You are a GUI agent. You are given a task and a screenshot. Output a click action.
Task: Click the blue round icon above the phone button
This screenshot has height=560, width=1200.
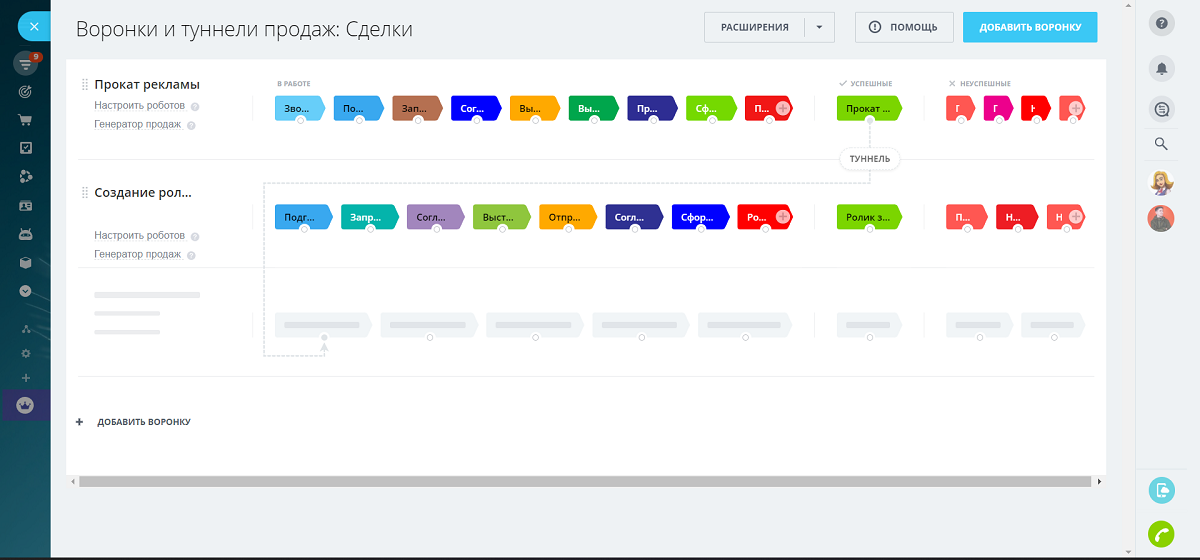pos(1161,490)
